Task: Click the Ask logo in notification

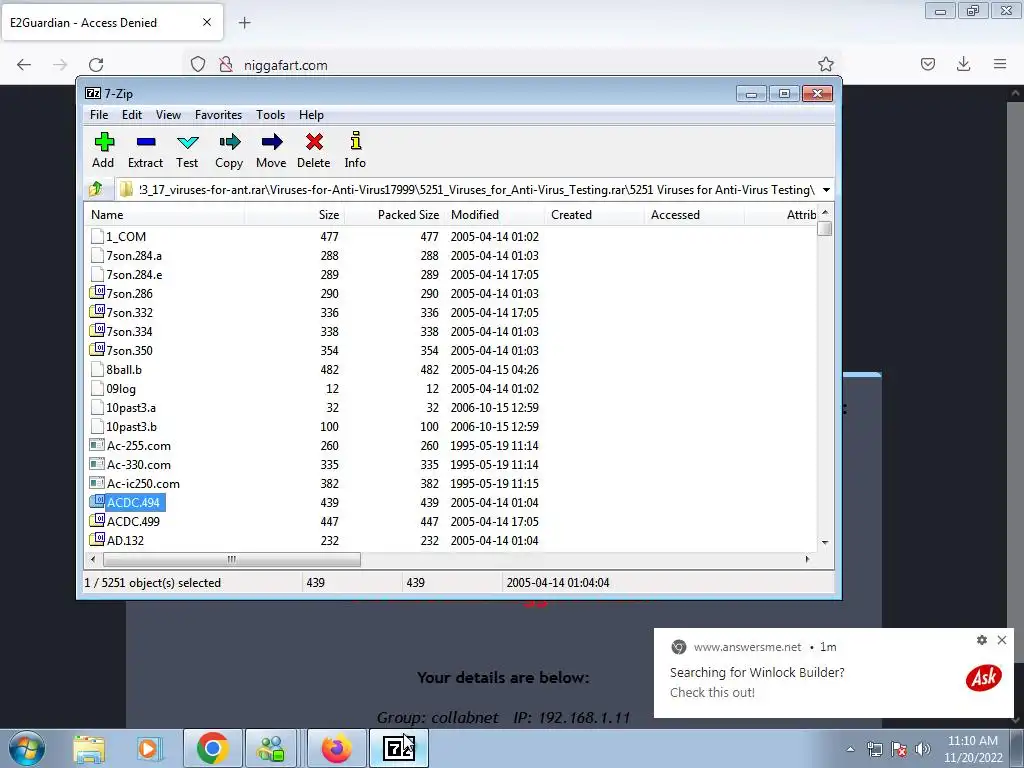Action: 984,679
